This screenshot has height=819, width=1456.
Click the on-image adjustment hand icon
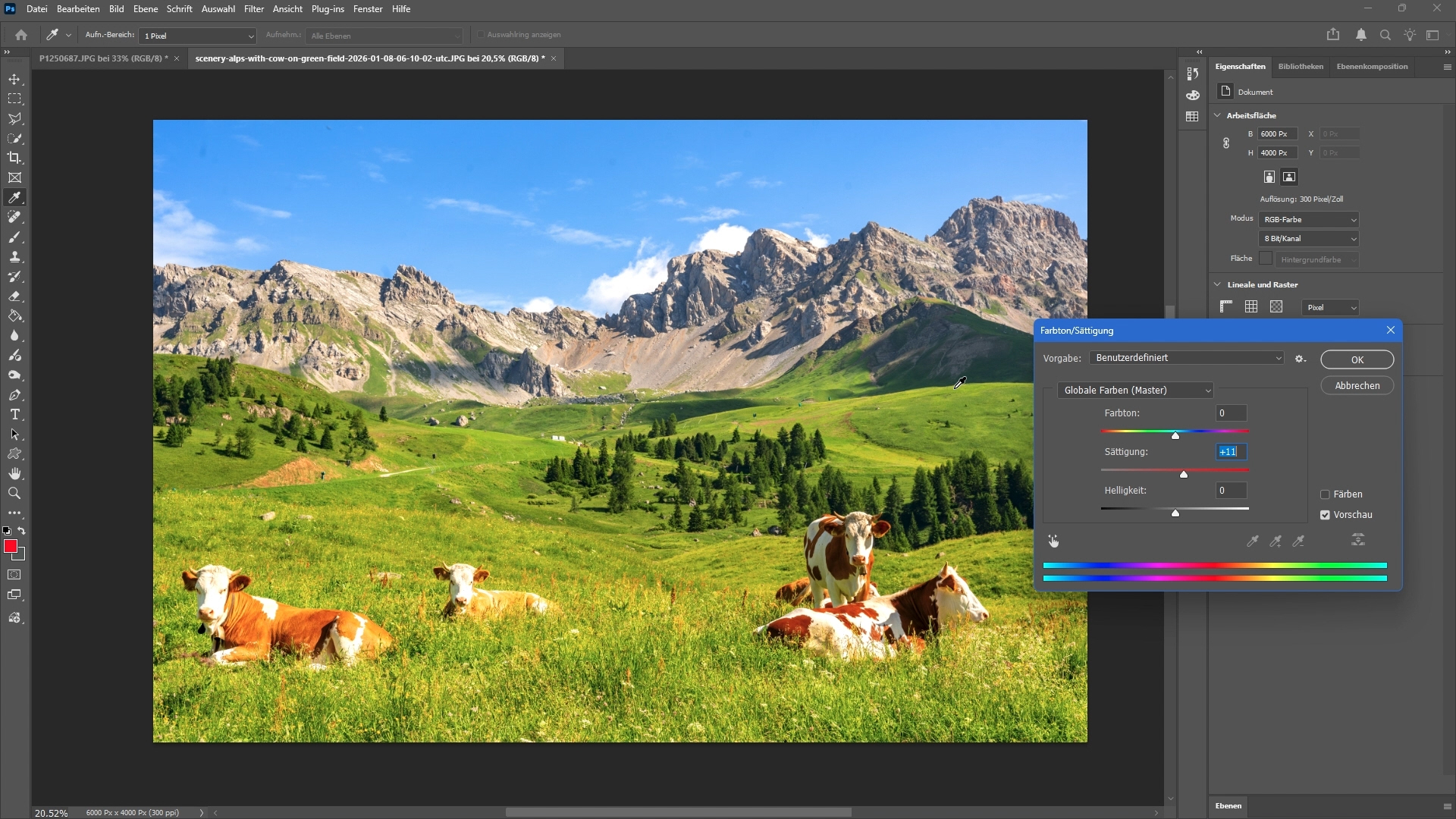pyautogui.click(x=1053, y=541)
